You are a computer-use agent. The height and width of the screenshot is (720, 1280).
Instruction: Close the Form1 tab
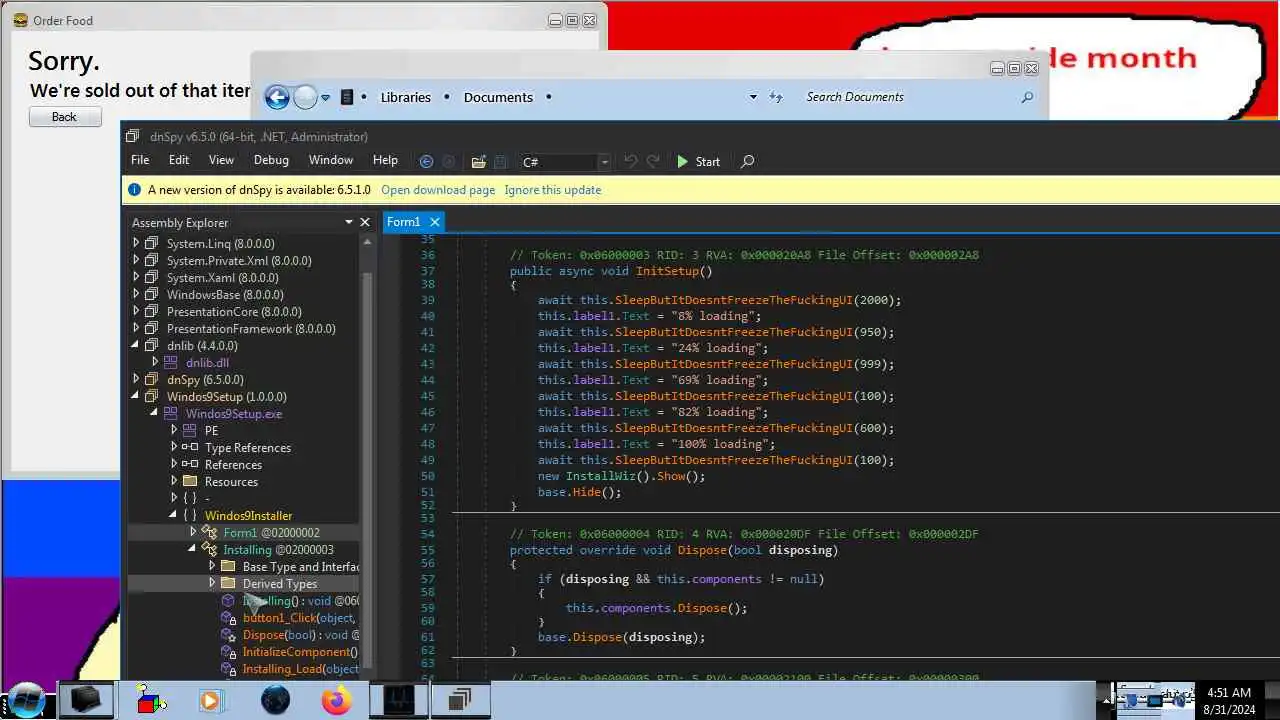(x=435, y=222)
